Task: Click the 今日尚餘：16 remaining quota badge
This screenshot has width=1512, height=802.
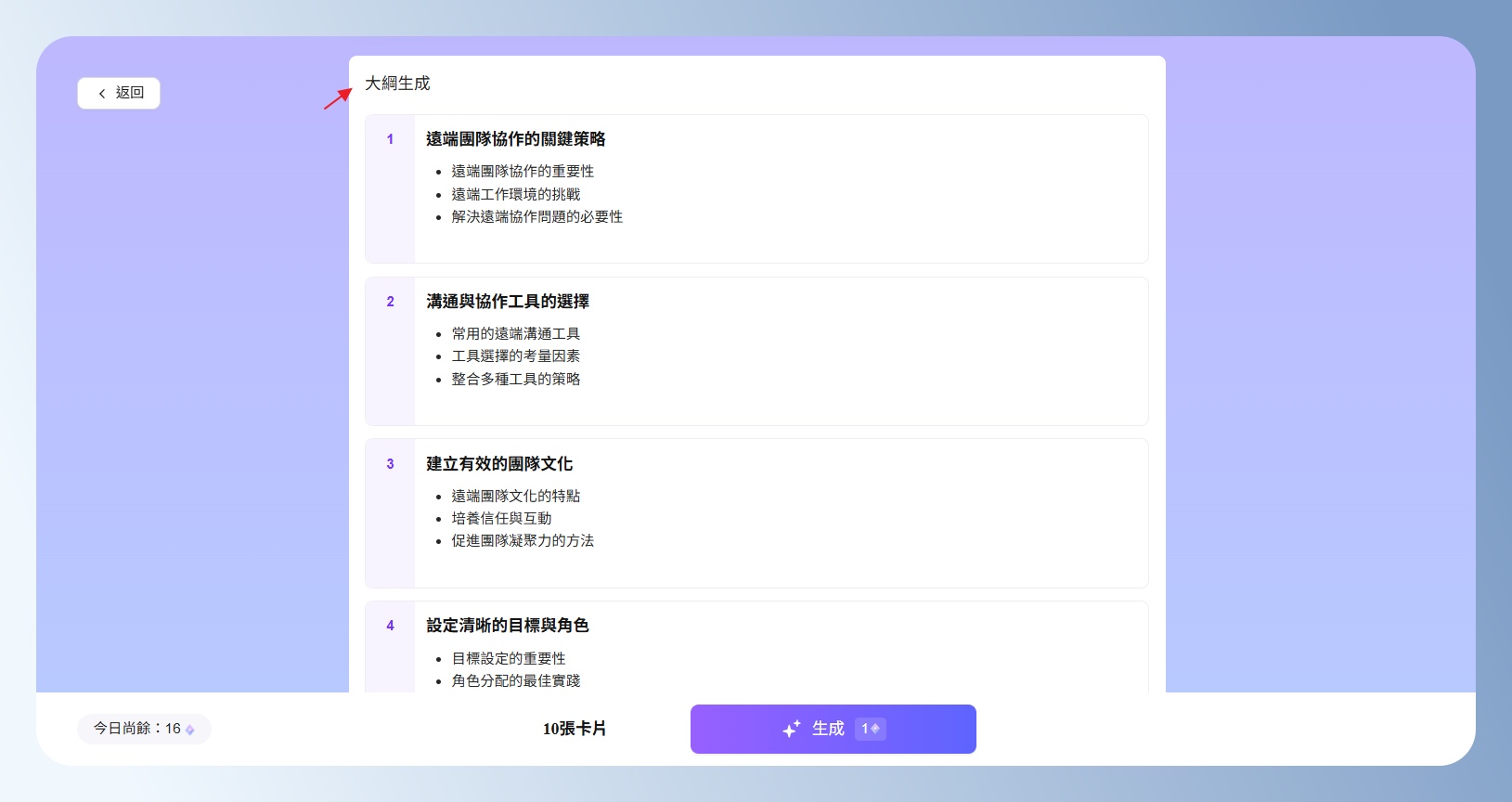Action: 144,729
